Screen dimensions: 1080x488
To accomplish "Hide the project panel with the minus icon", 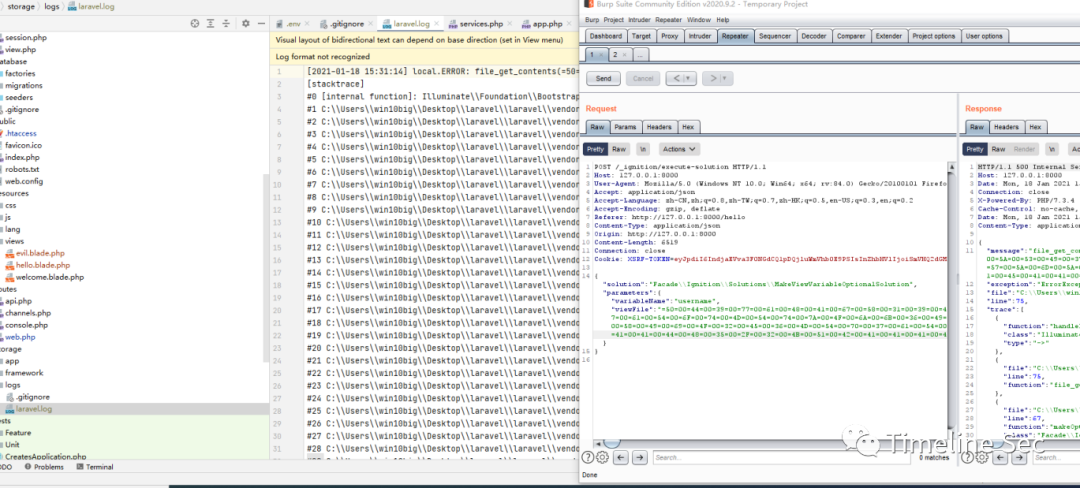I will [261, 23].
